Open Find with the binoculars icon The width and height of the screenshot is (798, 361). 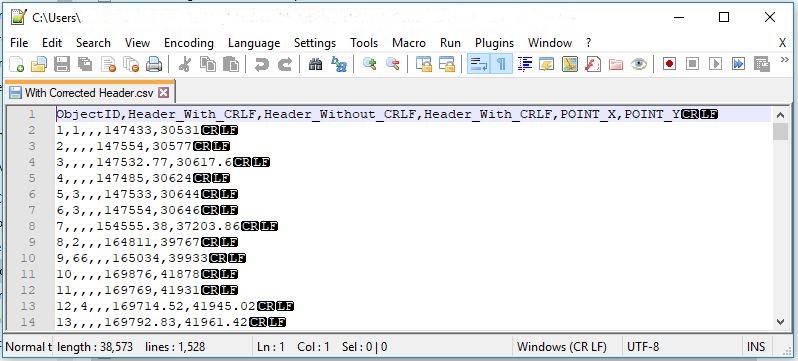pos(316,64)
